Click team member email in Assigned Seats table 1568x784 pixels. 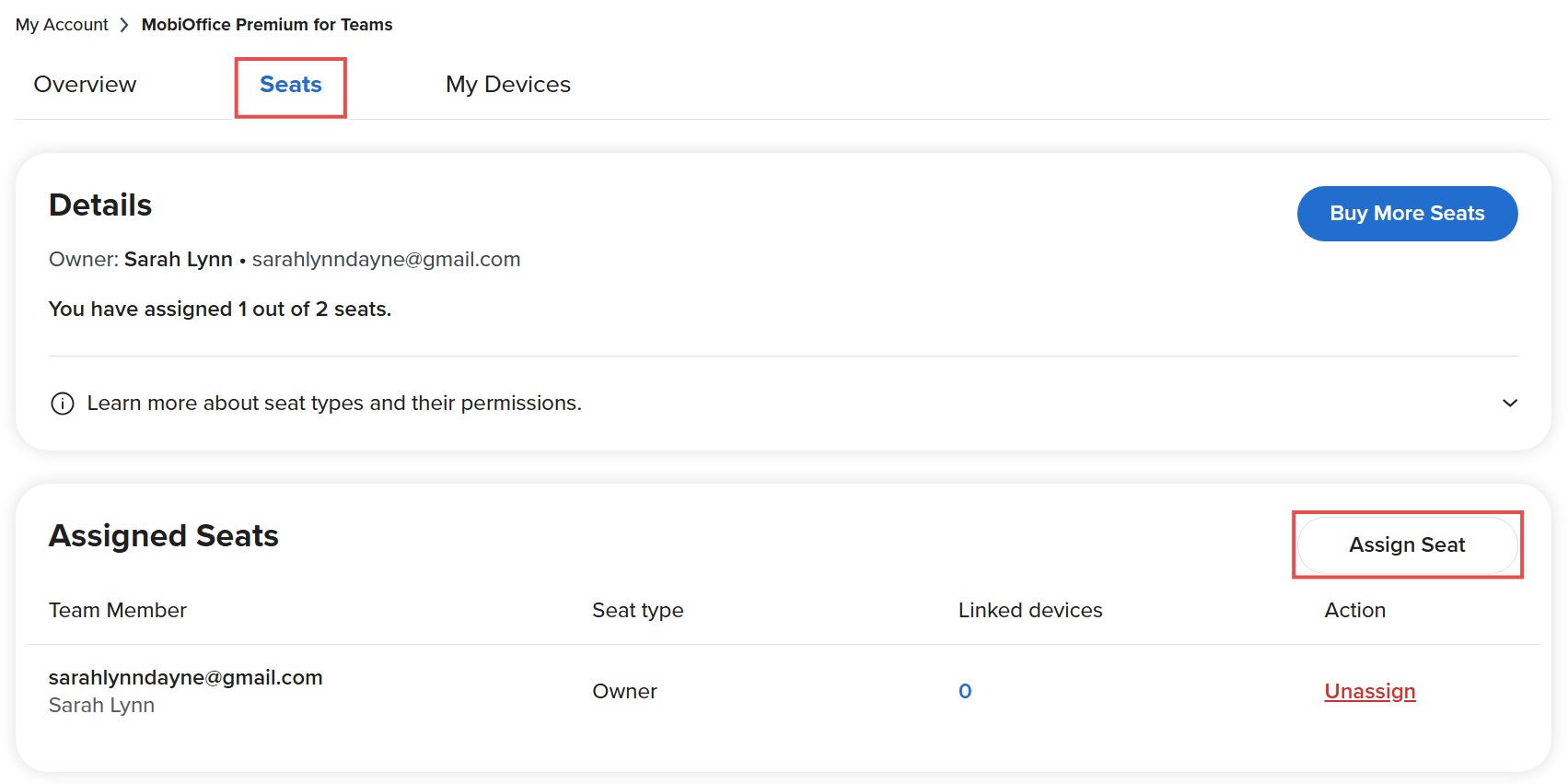[x=186, y=678]
